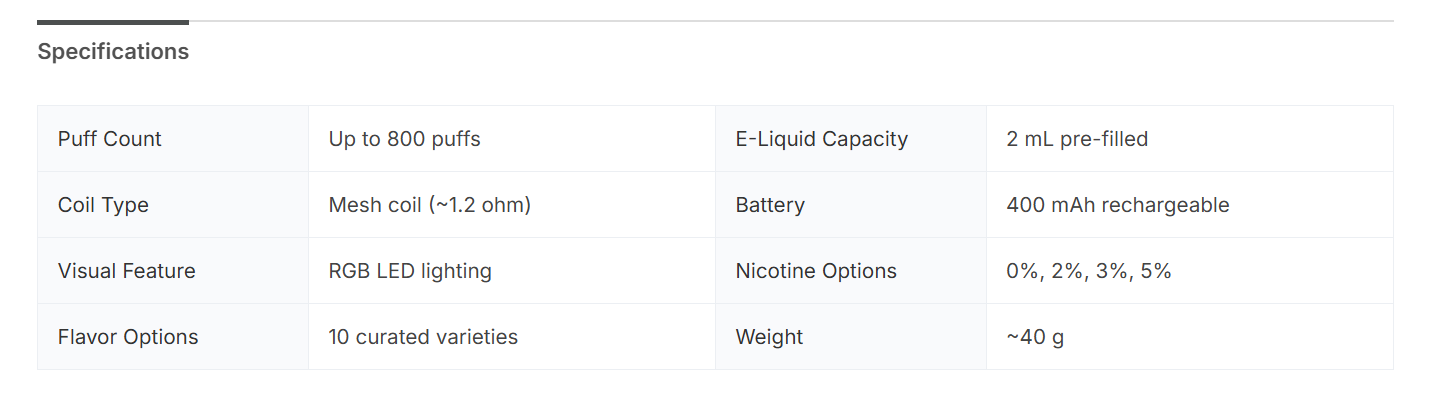Click the 2% nicotine value
Image resolution: width=1454 pixels, height=403 pixels.
1064,271
